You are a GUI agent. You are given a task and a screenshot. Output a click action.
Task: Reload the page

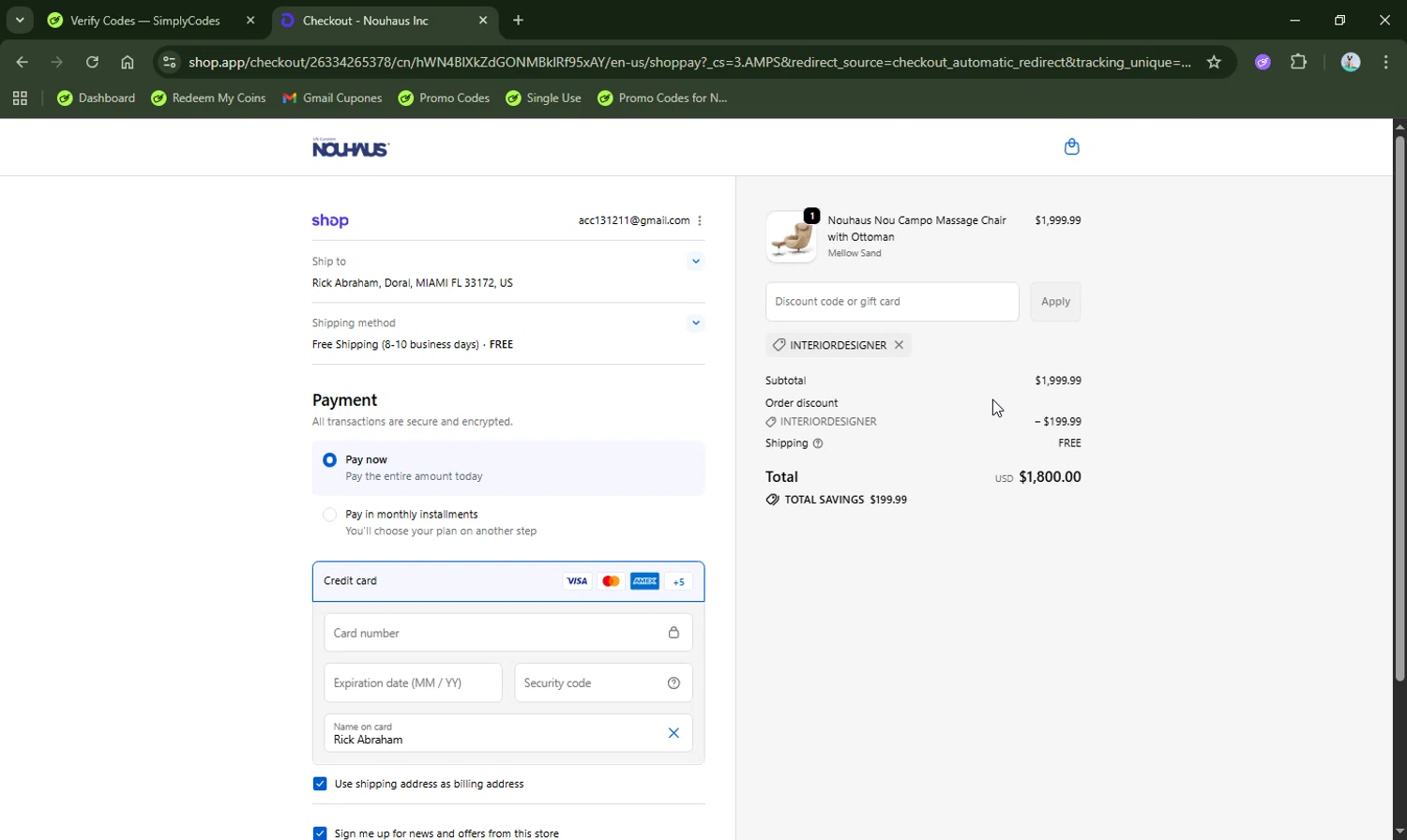tap(92, 62)
